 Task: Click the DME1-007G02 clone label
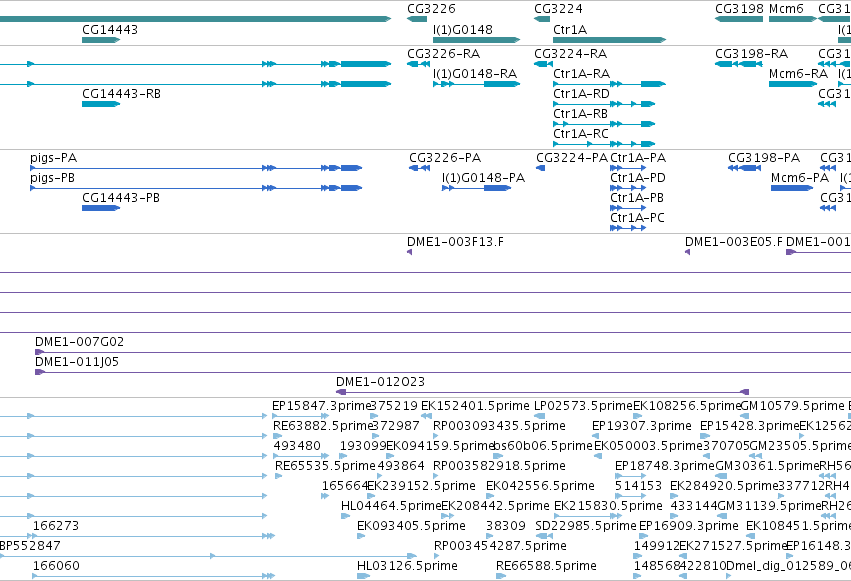(x=79, y=342)
